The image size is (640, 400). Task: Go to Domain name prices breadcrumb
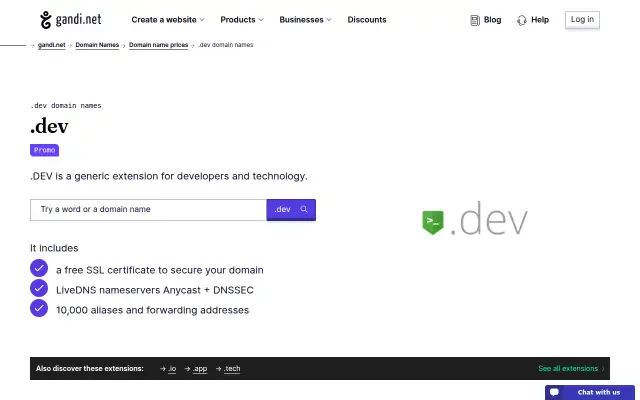158,45
